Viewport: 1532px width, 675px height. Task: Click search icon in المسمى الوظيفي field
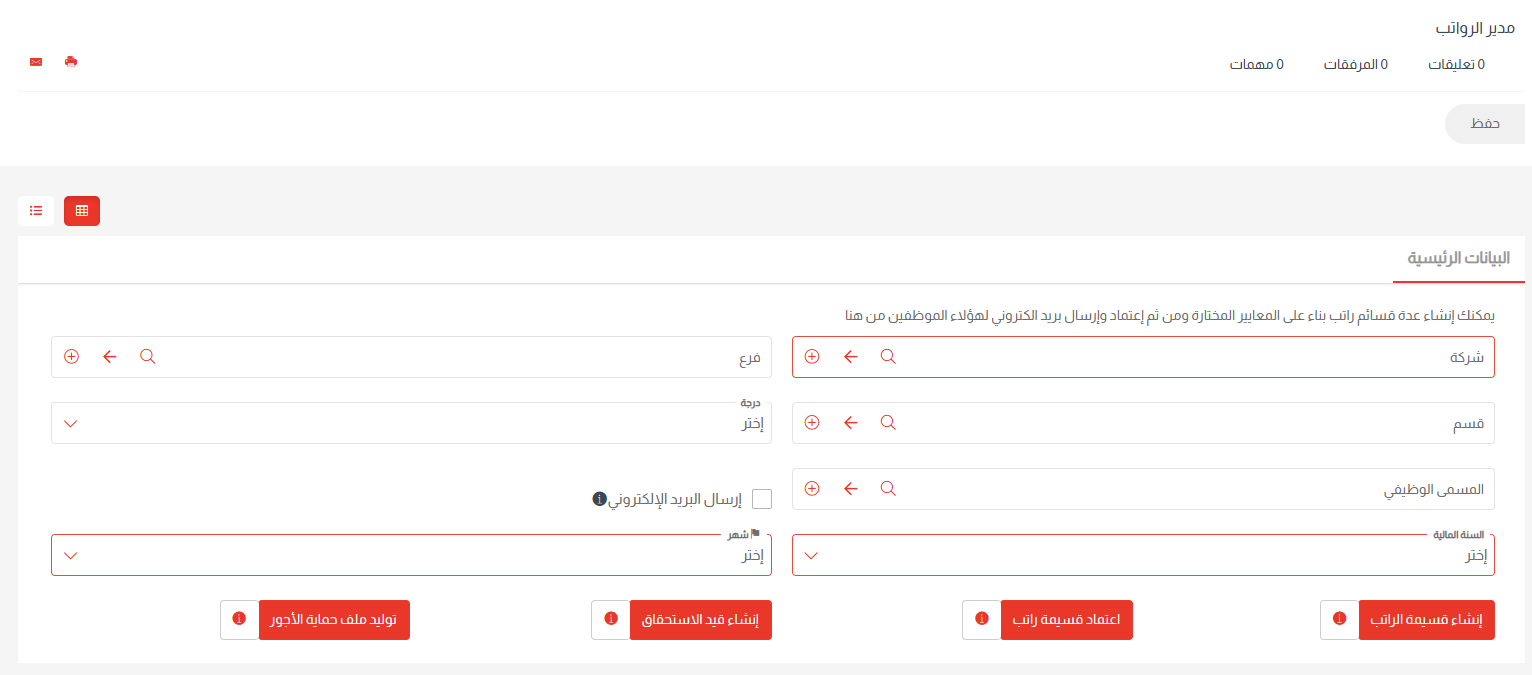[887, 488]
